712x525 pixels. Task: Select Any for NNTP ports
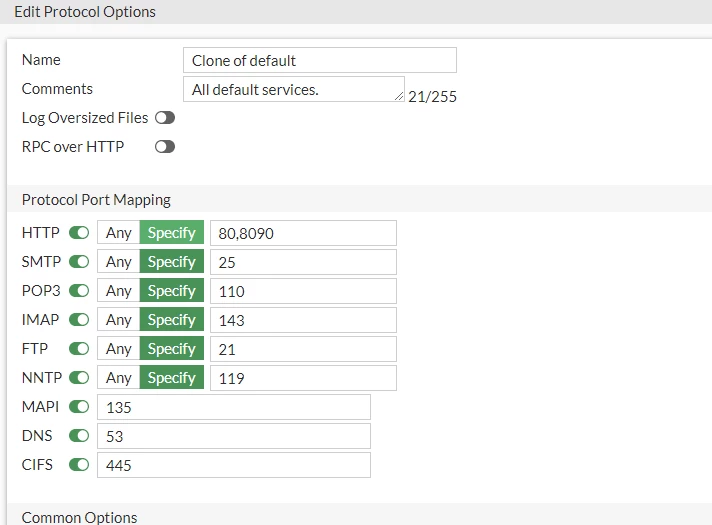point(119,378)
